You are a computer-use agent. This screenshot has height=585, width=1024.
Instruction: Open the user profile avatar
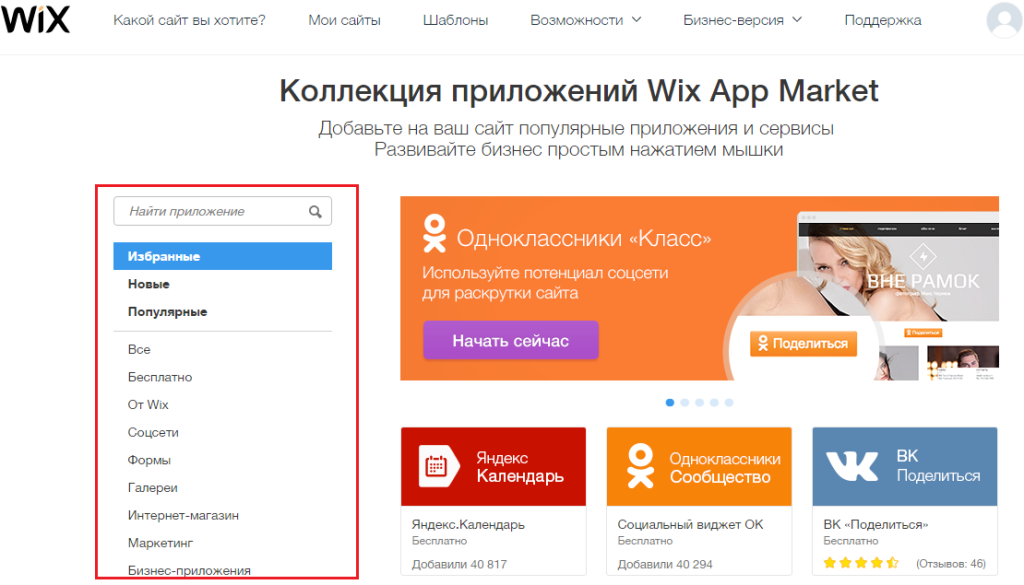click(1004, 20)
